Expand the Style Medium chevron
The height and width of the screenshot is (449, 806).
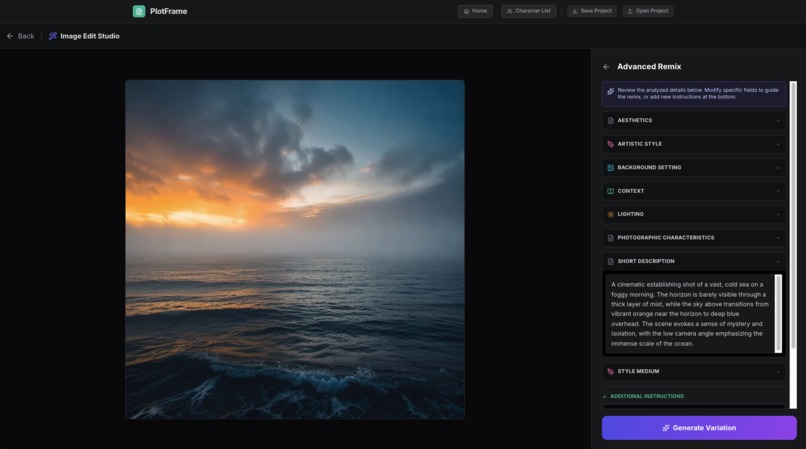tap(778, 372)
